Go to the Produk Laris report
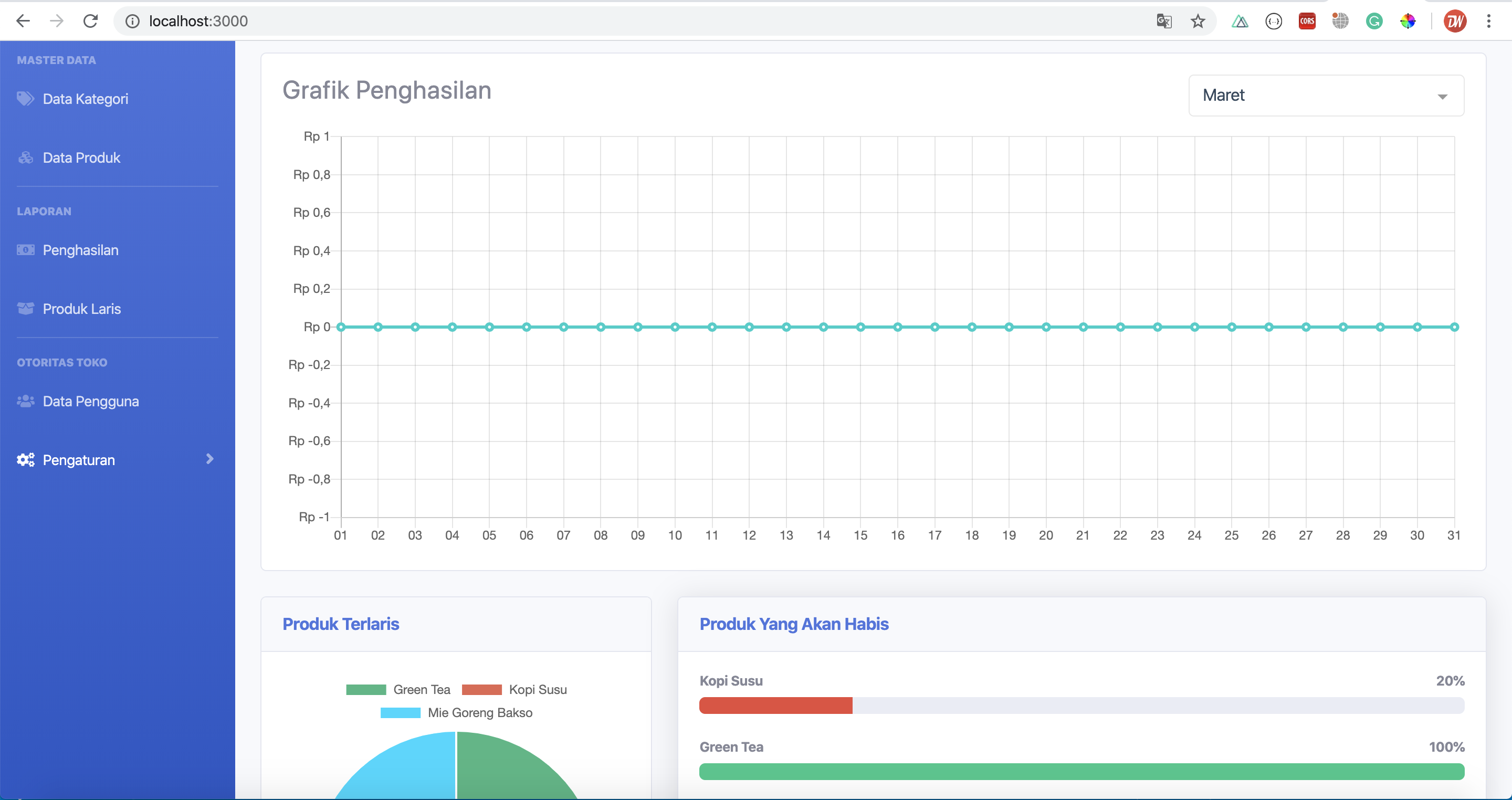 (81, 309)
